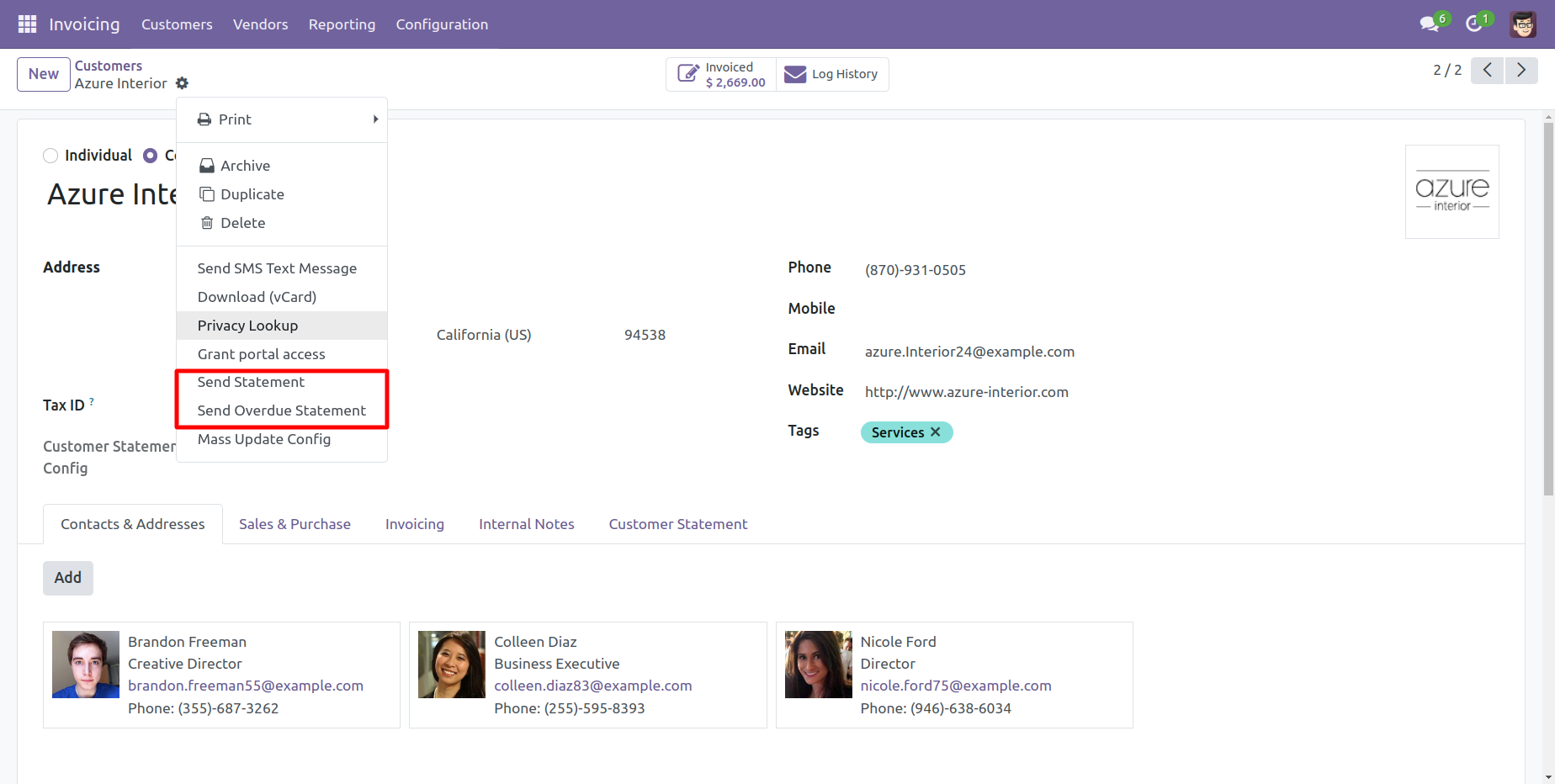Open the user avatar menu
The image size is (1555, 784).
(1523, 24)
